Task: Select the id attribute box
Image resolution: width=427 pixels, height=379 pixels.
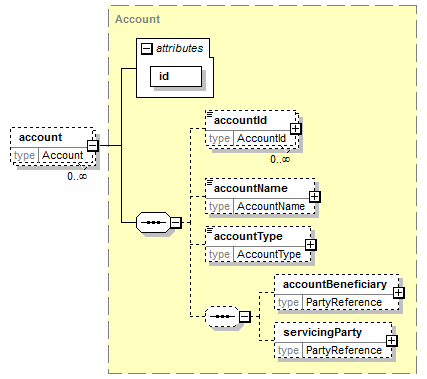Action: click(x=176, y=77)
